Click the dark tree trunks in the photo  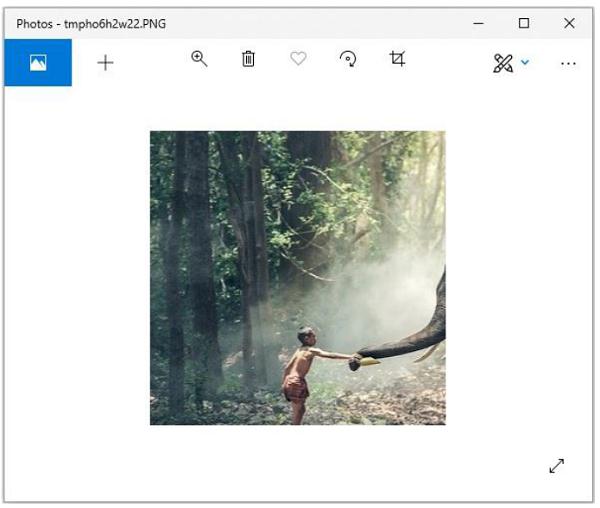click(190, 250)
